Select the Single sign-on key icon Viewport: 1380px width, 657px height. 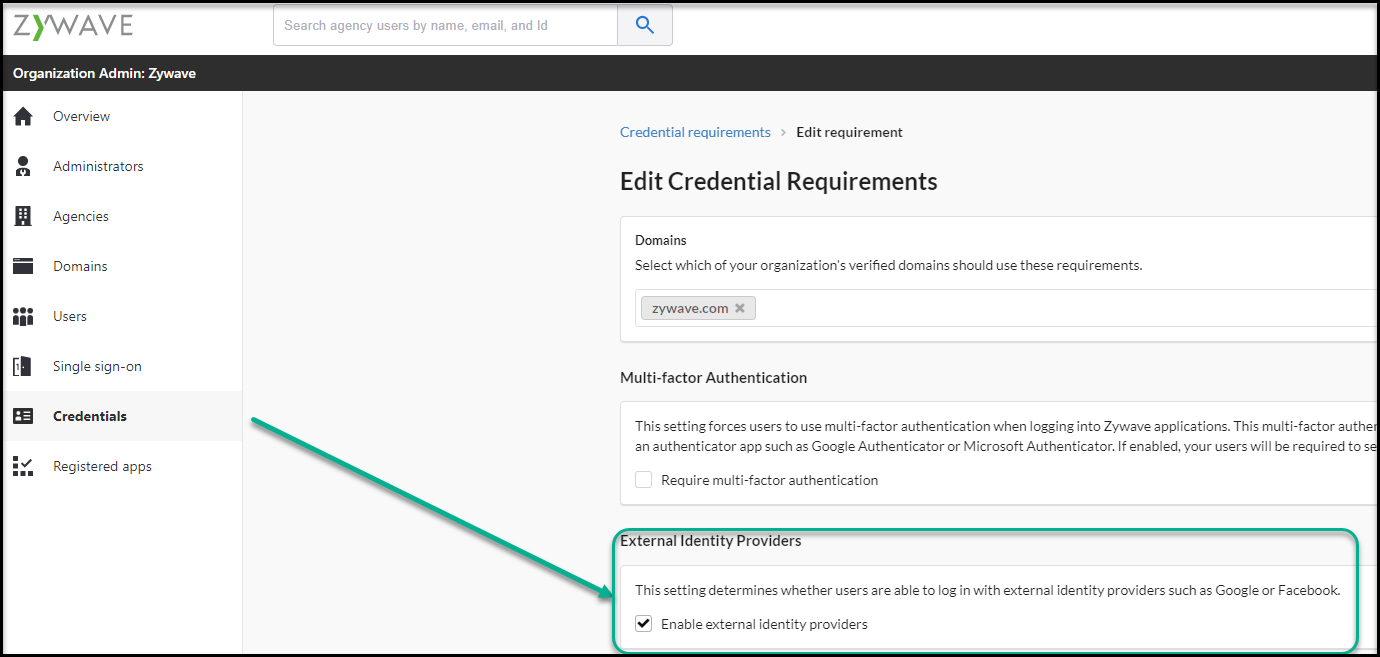coord(22,365)
